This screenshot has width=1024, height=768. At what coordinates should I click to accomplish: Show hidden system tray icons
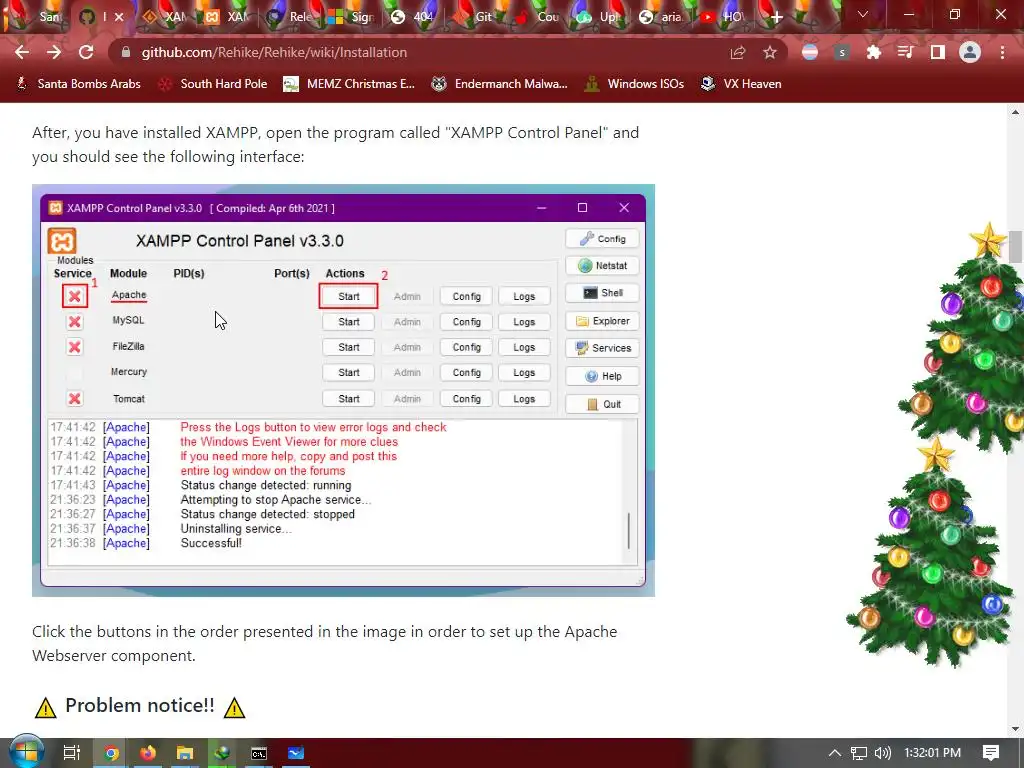[835, 753]
